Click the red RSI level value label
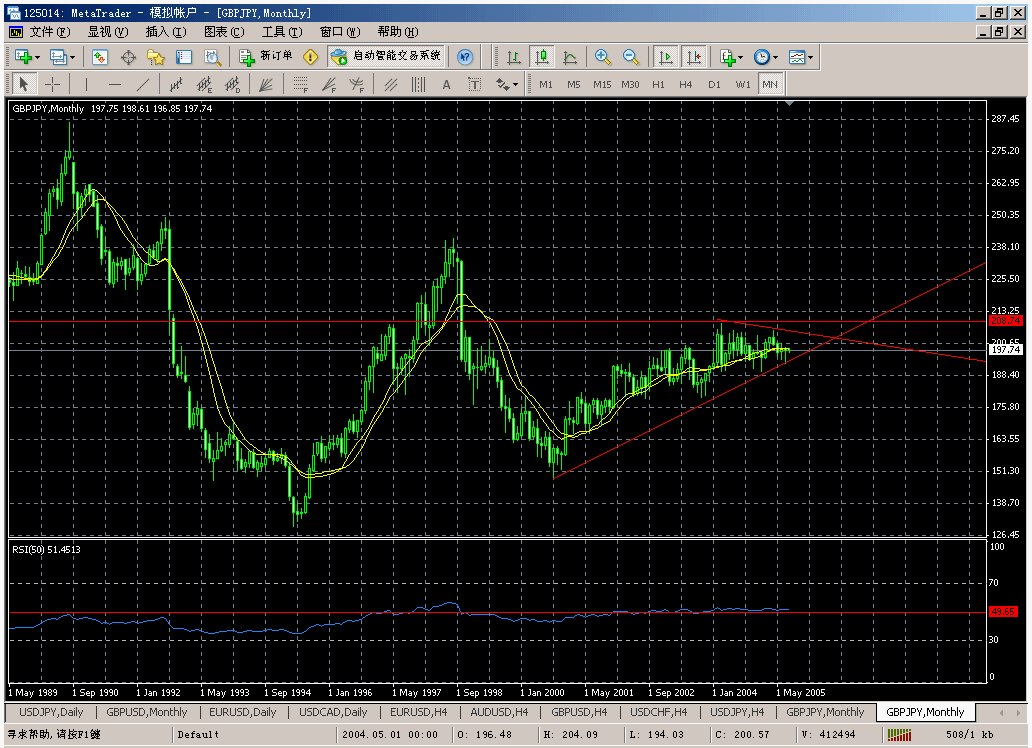This screenshot has height=748, width=1032. [x=1001, y=611]
